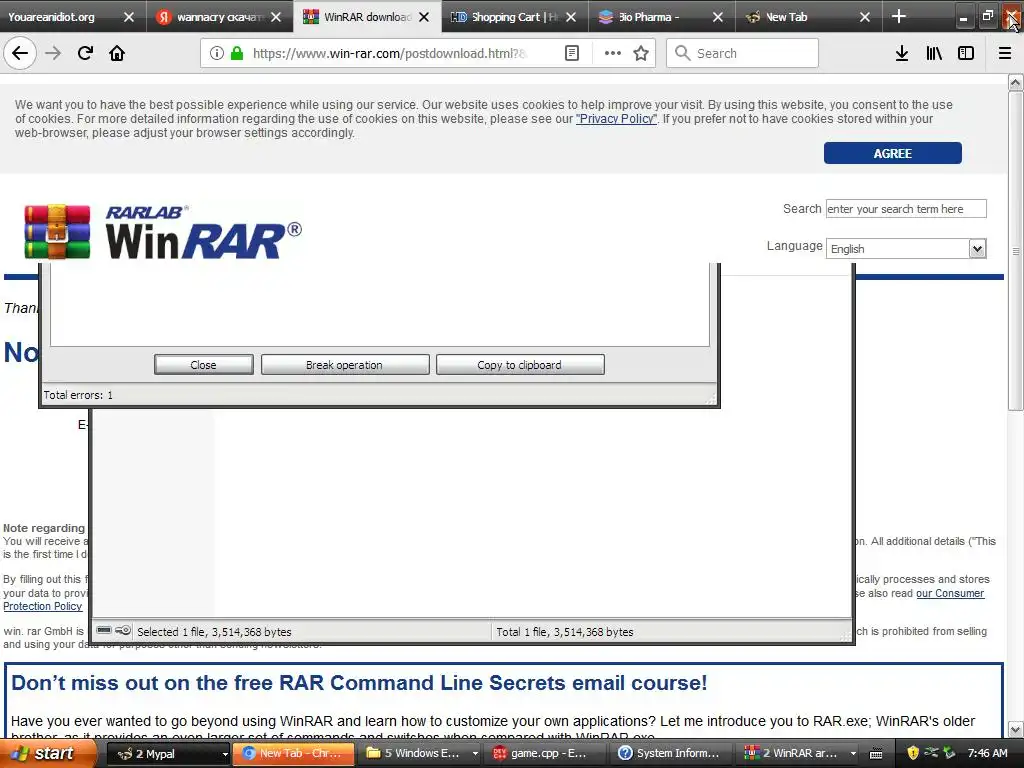1024x768 pixels.
Task: Click Selected 1 file status text
Action: 214,632
